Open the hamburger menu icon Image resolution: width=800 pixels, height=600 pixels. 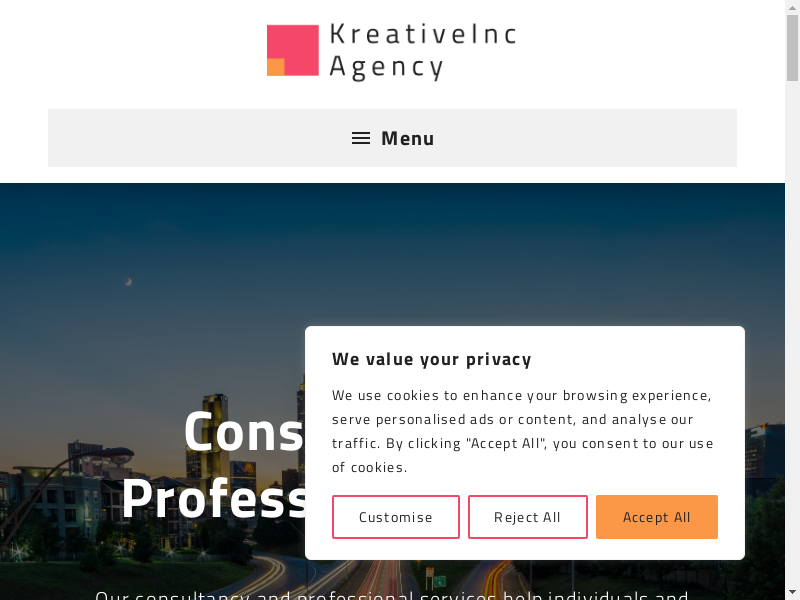click(361, 138)
